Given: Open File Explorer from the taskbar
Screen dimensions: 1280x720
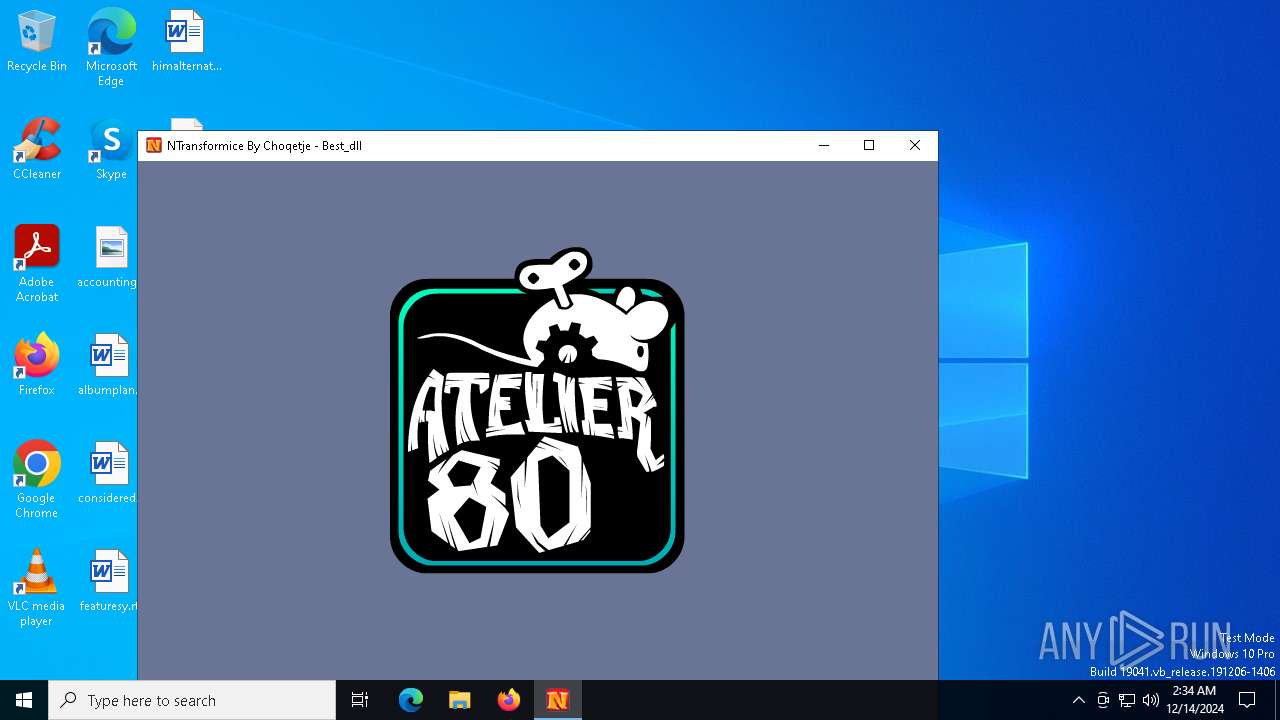Looking at the screenshot, I should (459, 700).
